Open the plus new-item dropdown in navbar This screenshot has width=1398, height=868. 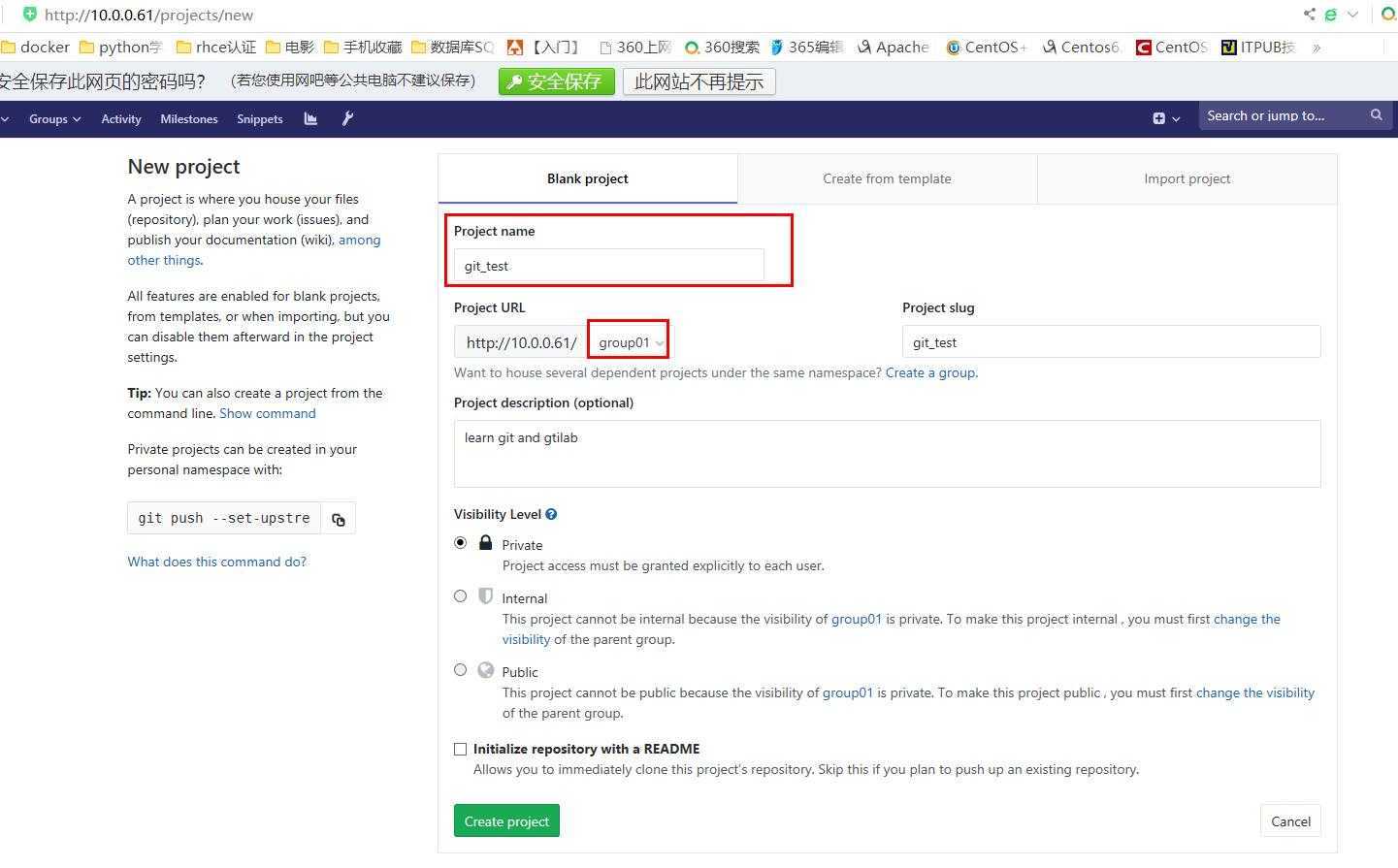(x=1166, y=118)
